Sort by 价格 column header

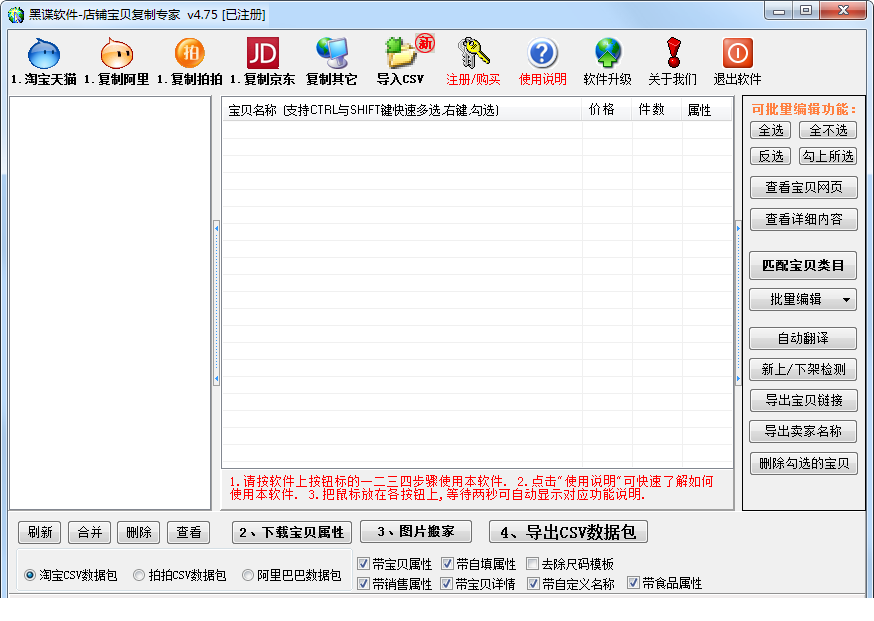click(607, 110)
